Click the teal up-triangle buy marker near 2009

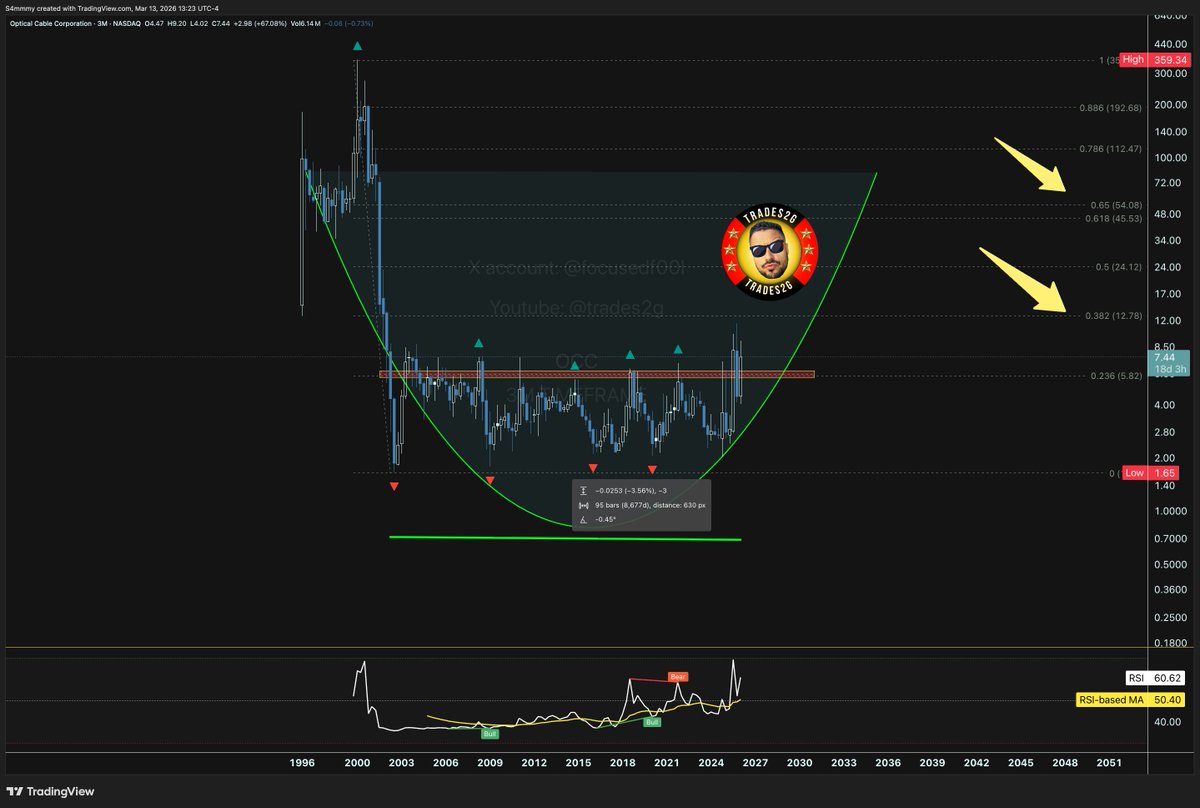point(478,342)
